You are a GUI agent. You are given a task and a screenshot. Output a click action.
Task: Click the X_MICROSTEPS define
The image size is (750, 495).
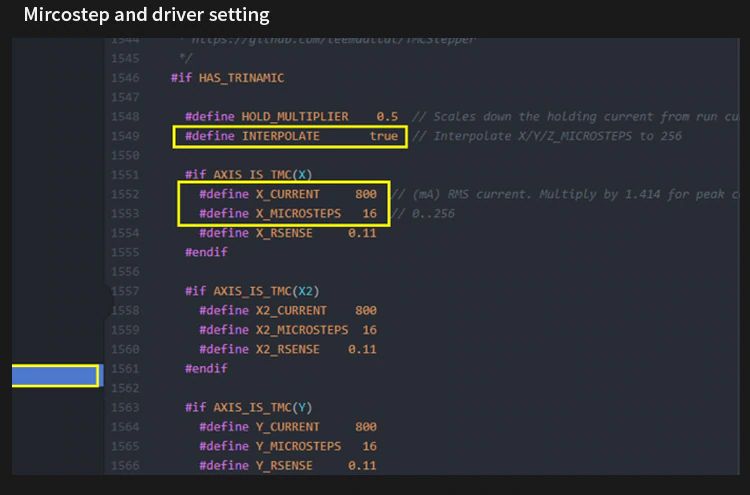point(288,213)
